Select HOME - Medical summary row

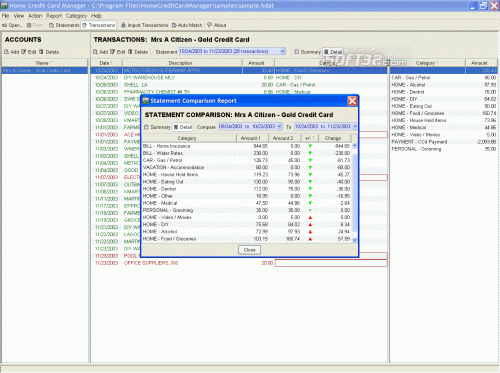click(x=444, y=127)
